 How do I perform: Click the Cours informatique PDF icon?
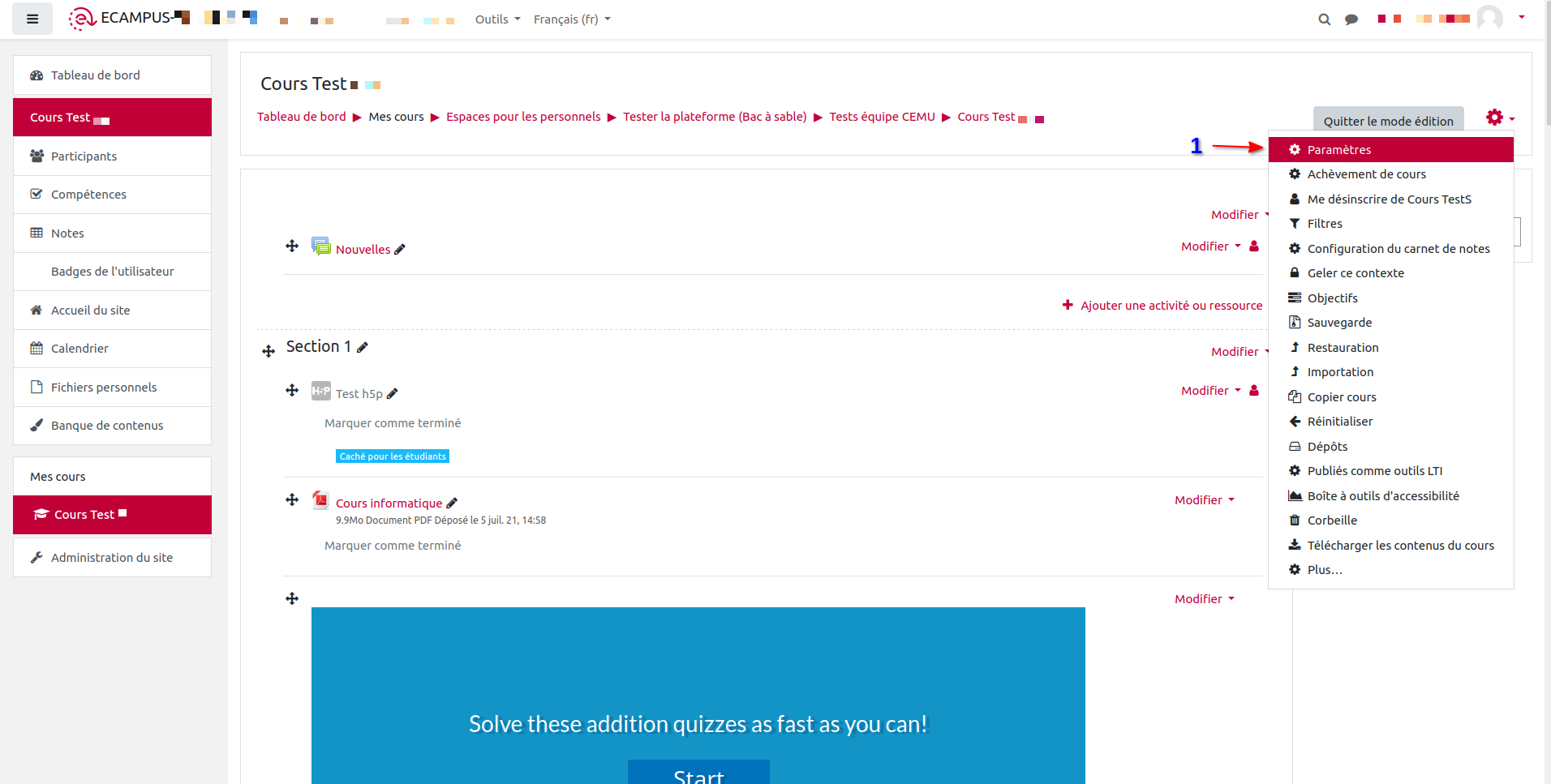(x=321, y=500)
